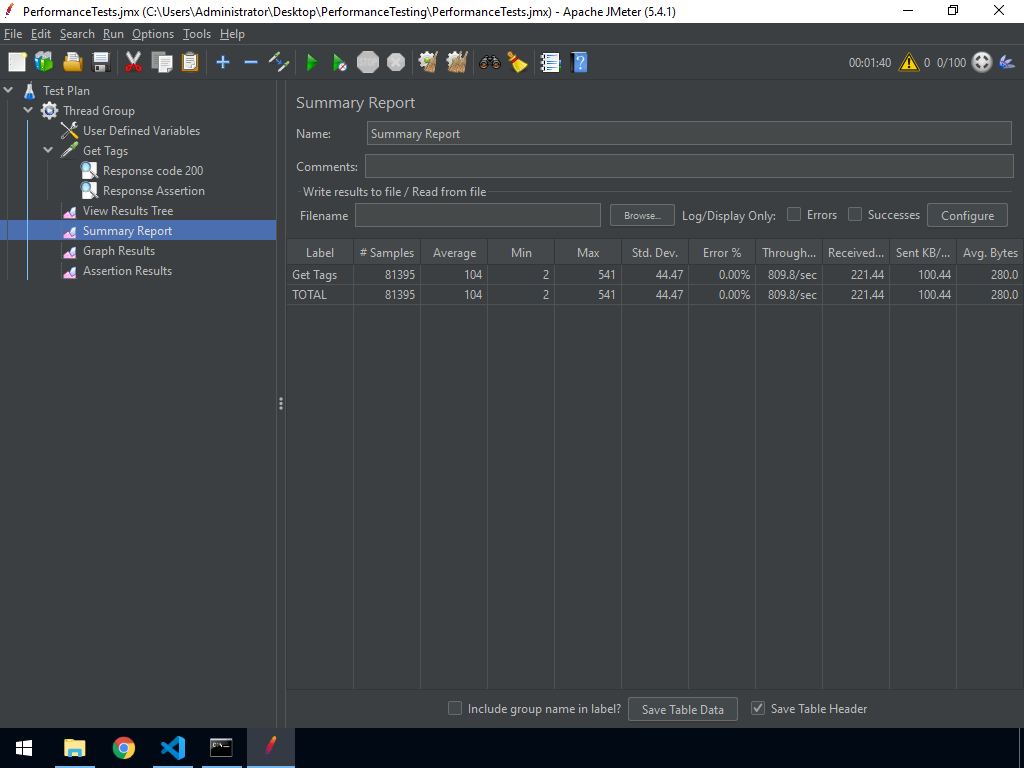Click the warning triangle error indicator

click(x=908, y=61)
